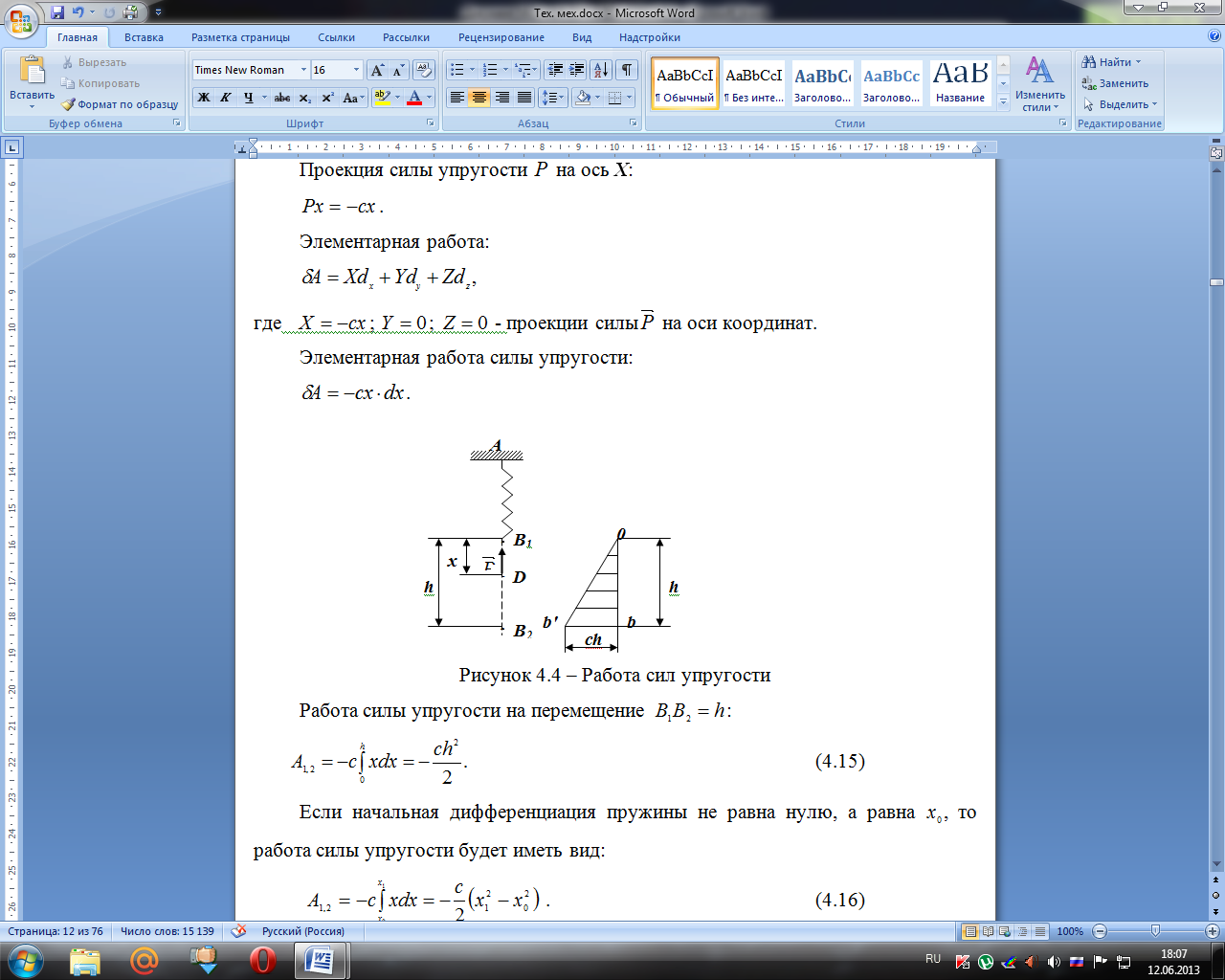
Task: Increase paragraph indent
Action: coord(576,70)
